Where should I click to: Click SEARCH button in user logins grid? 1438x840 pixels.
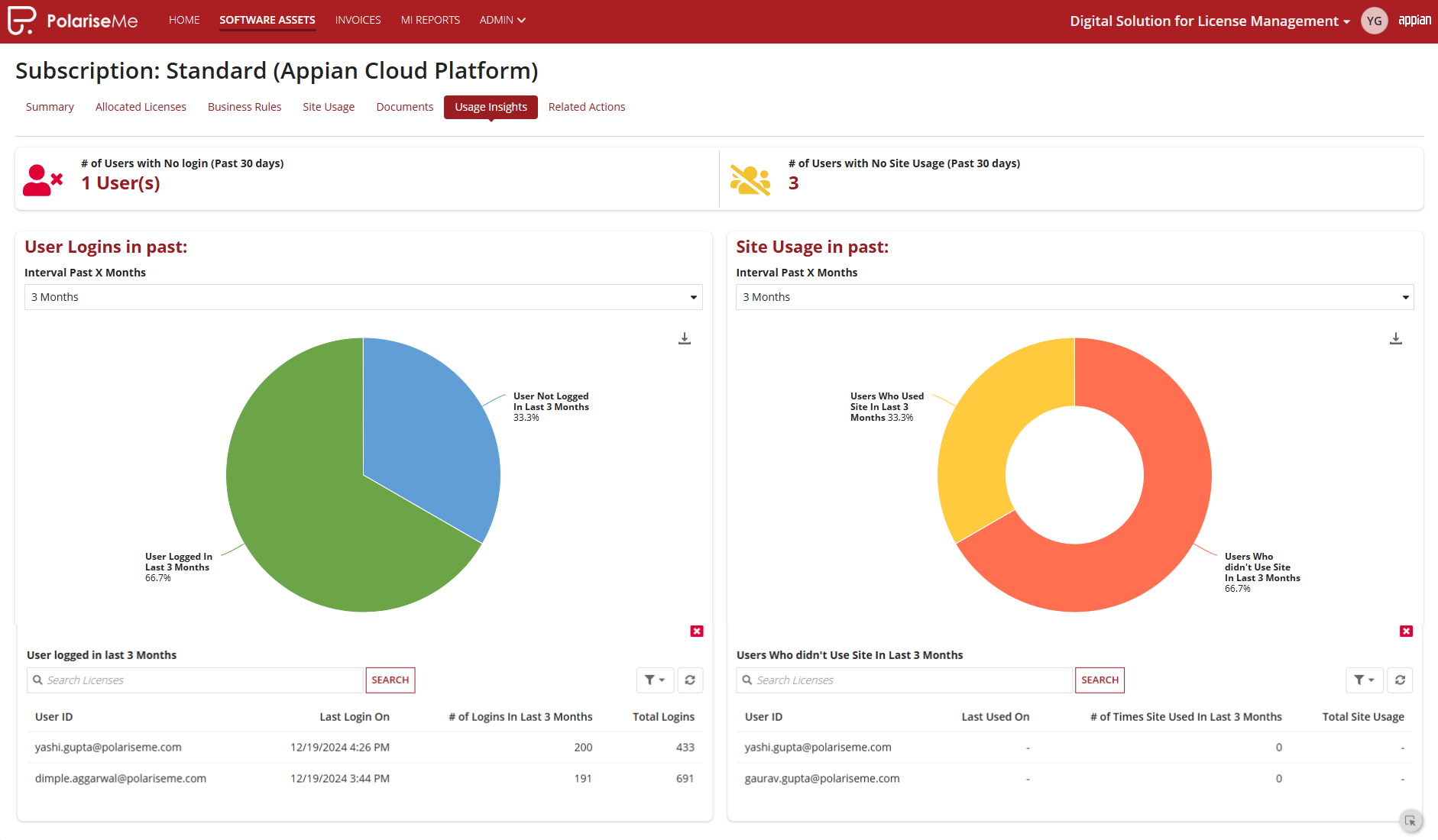pyautogui.click(x=390, y=680)
